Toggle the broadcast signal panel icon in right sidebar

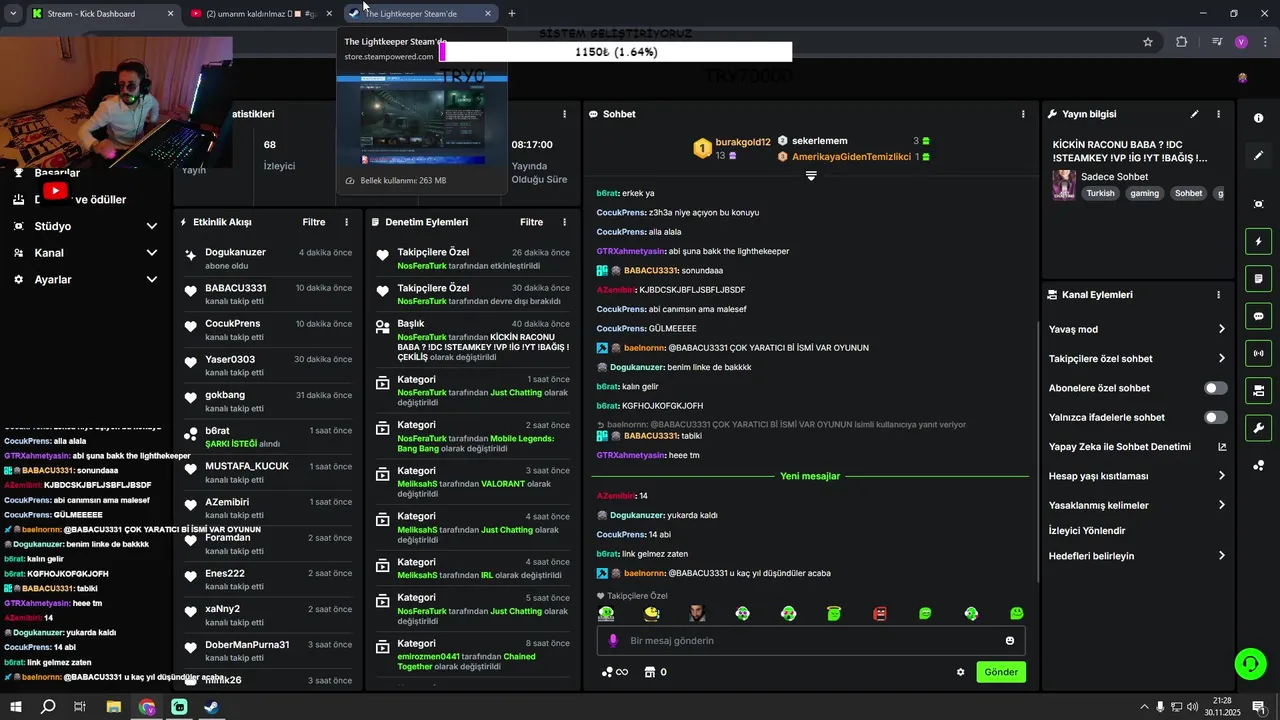point(1258,353)
